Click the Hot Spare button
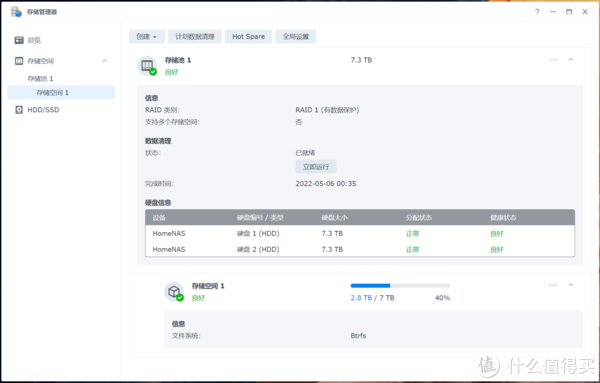 point(248,37)
